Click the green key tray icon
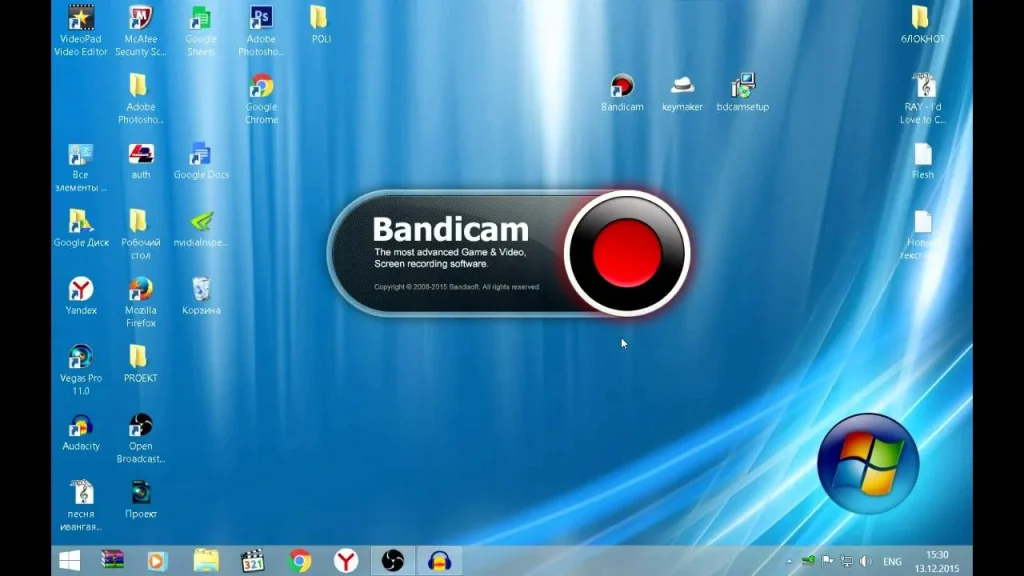The image size is (1024, 576). [808, 560]
